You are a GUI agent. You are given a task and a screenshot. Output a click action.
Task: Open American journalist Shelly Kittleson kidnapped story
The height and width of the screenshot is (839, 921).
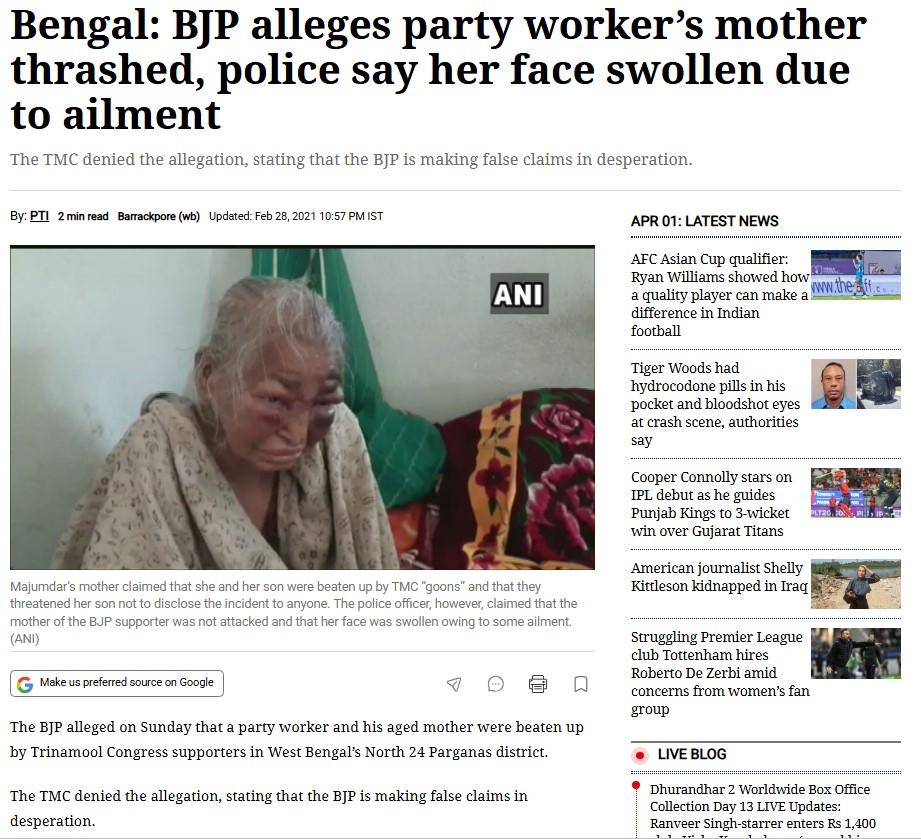(719, 577)
